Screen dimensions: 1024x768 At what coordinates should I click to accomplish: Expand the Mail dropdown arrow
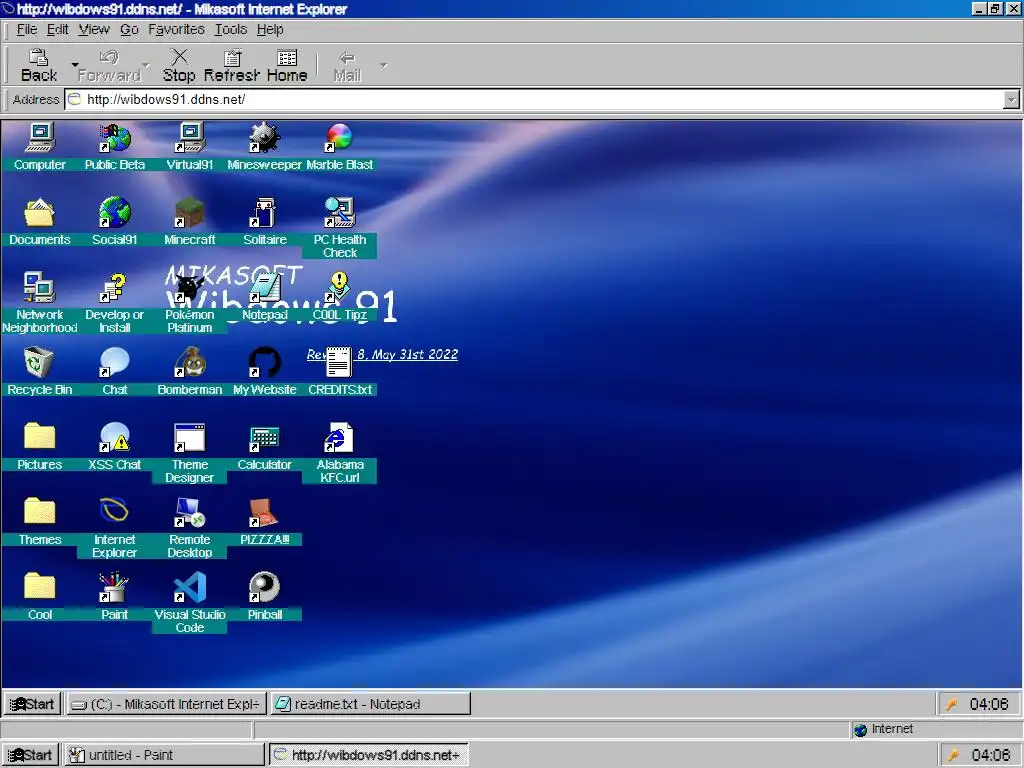pos(384,65)
